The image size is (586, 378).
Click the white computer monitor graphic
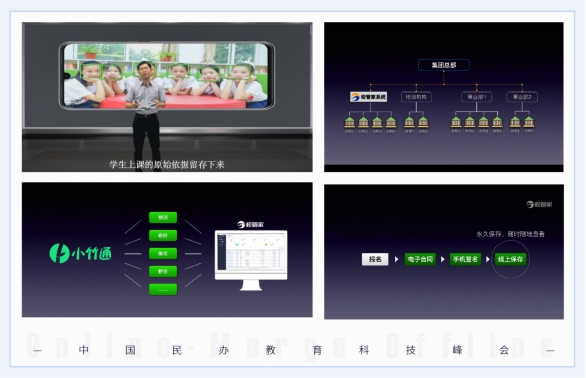click(251, 260)
